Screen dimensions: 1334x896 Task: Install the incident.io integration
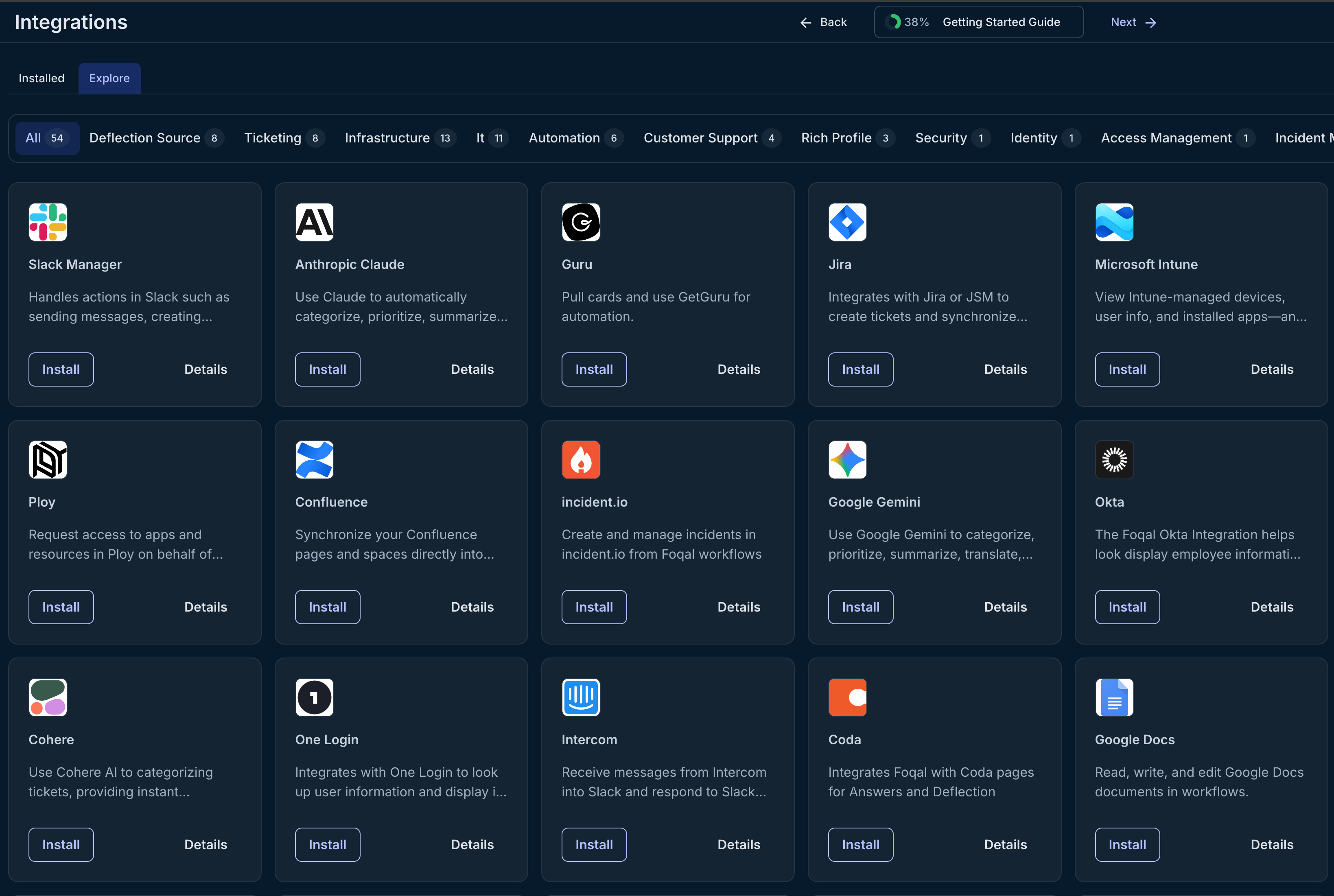(594, 608)
